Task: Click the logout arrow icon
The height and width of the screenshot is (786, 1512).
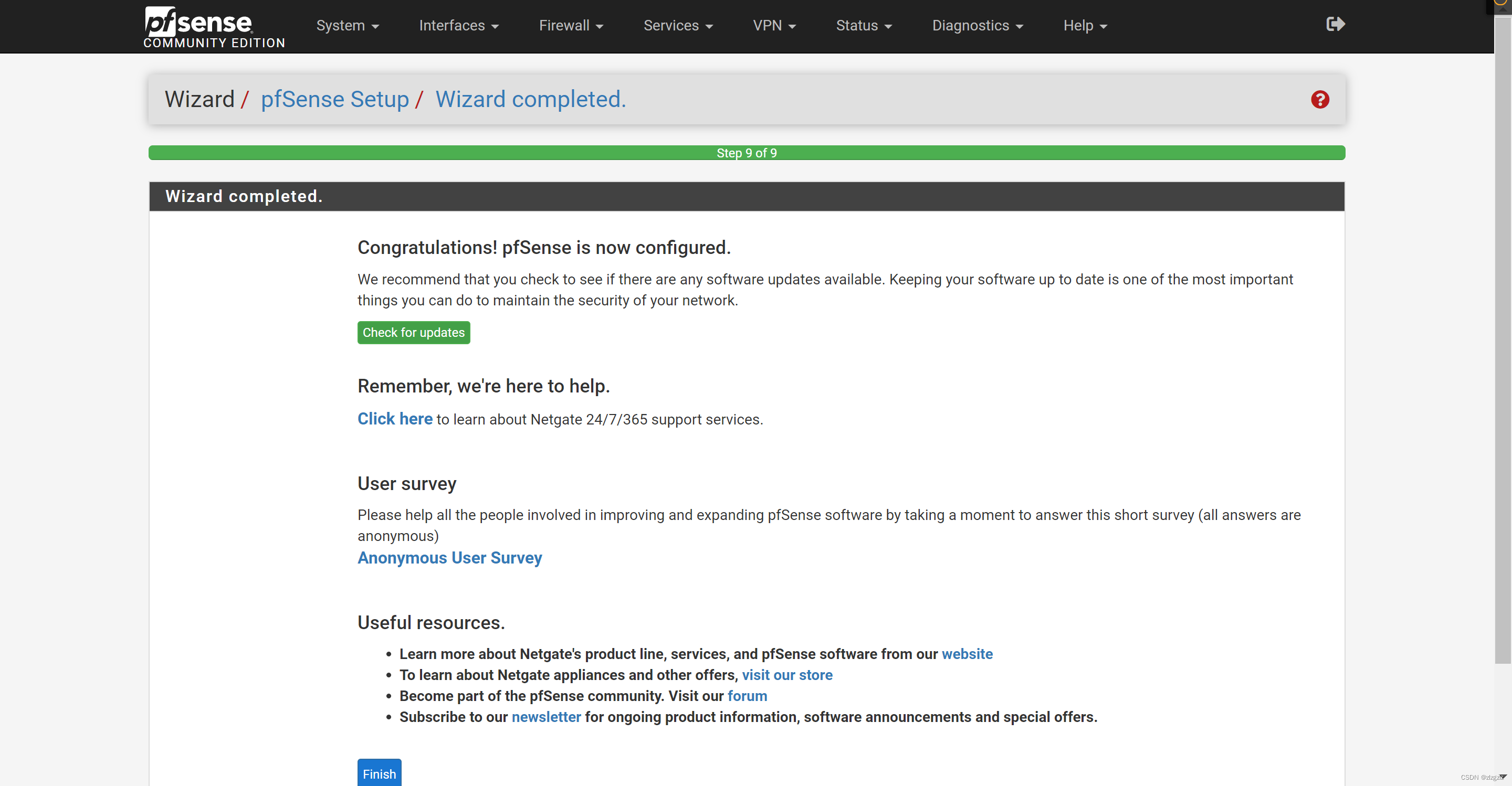Action: click(x=1335, y=24)
